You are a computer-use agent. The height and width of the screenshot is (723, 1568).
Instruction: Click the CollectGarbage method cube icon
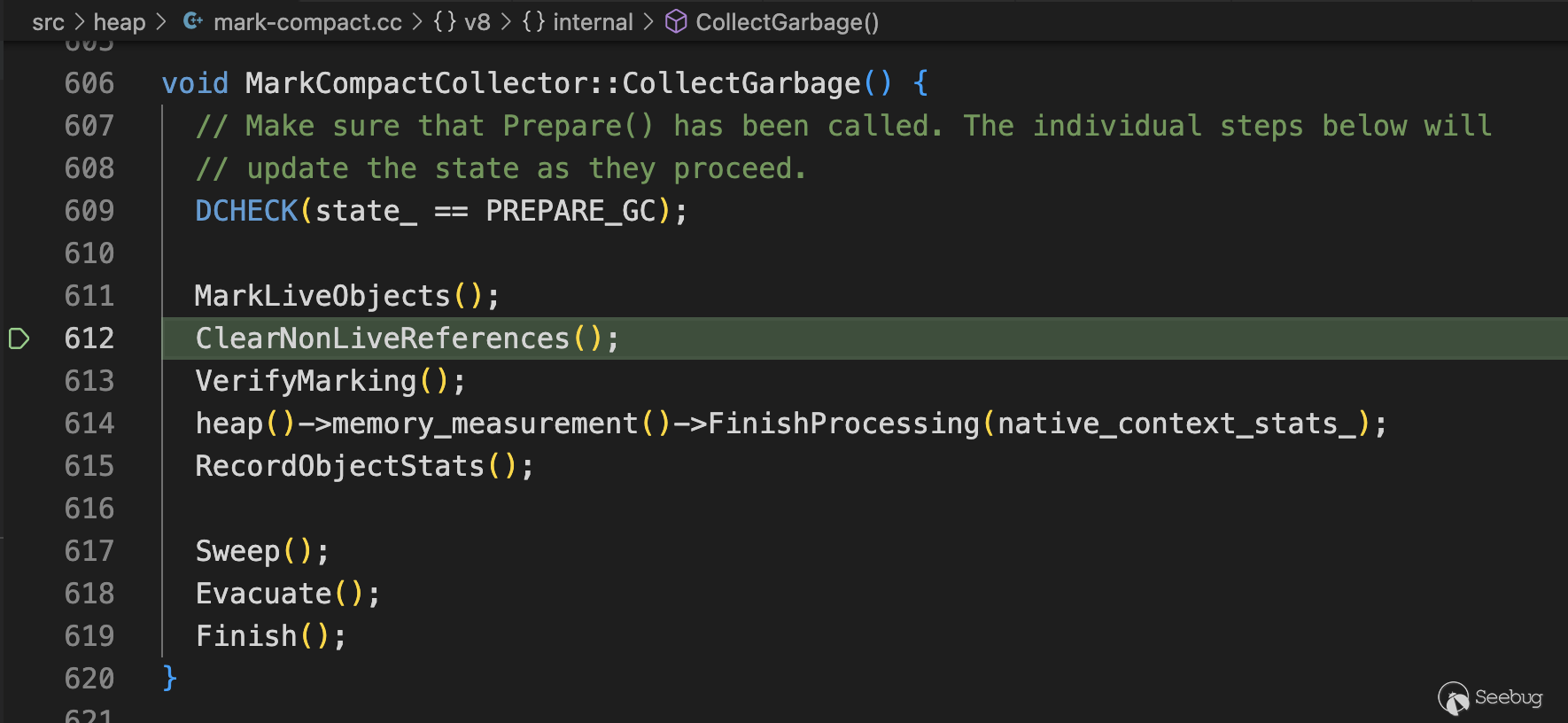(676, 21)
